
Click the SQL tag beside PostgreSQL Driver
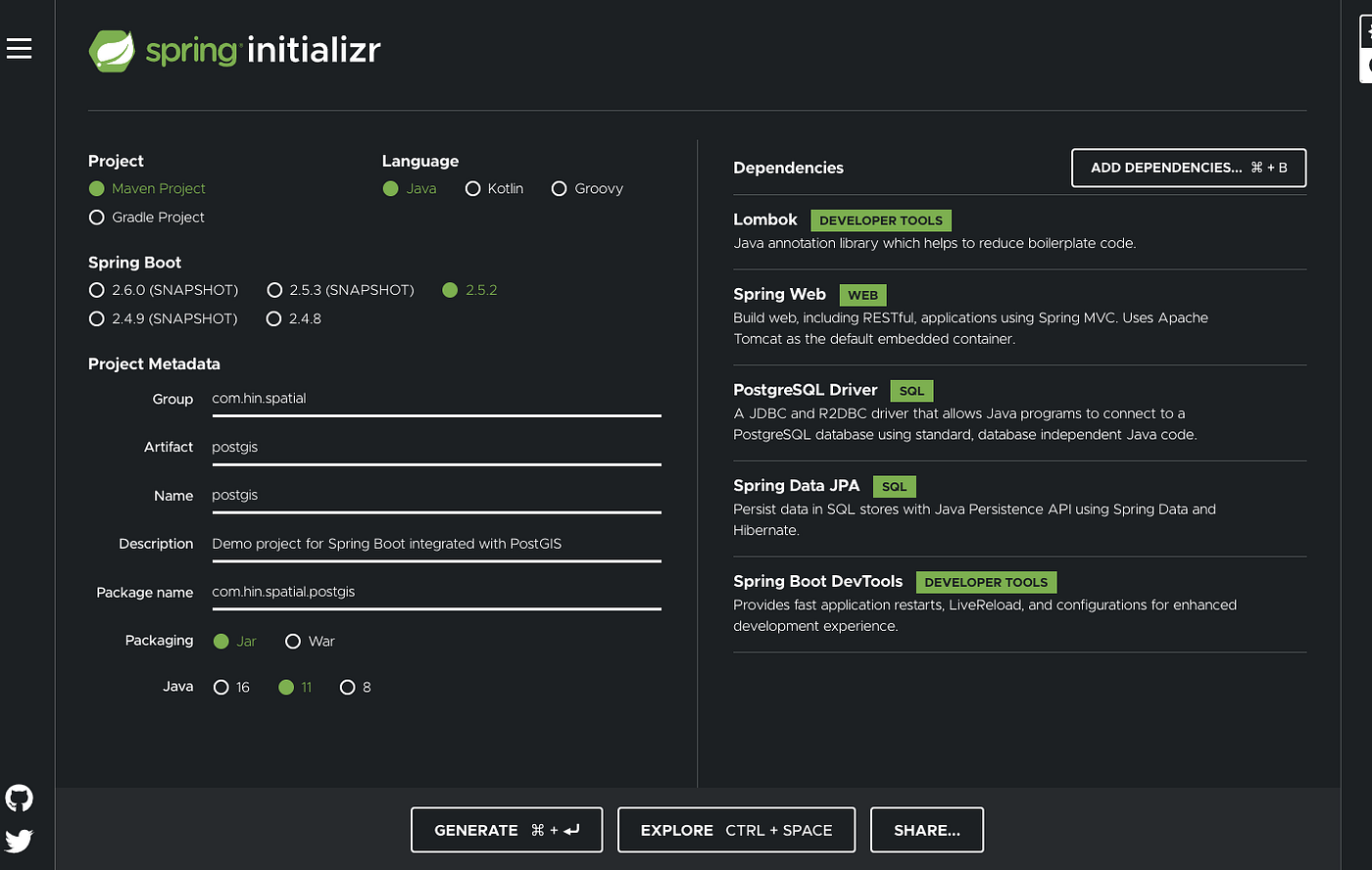pyautogui.click(x=912, y=391)
